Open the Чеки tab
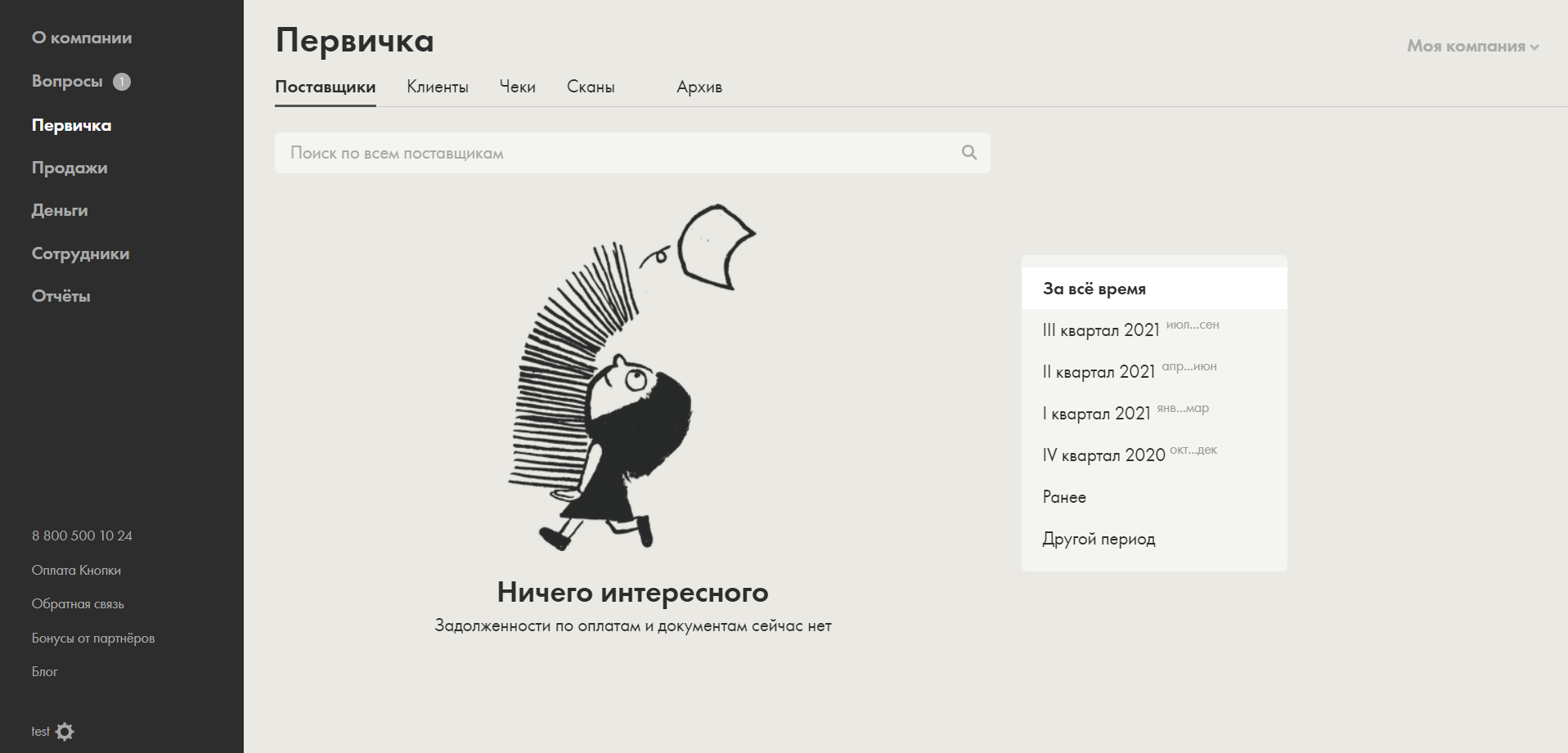 517,87
